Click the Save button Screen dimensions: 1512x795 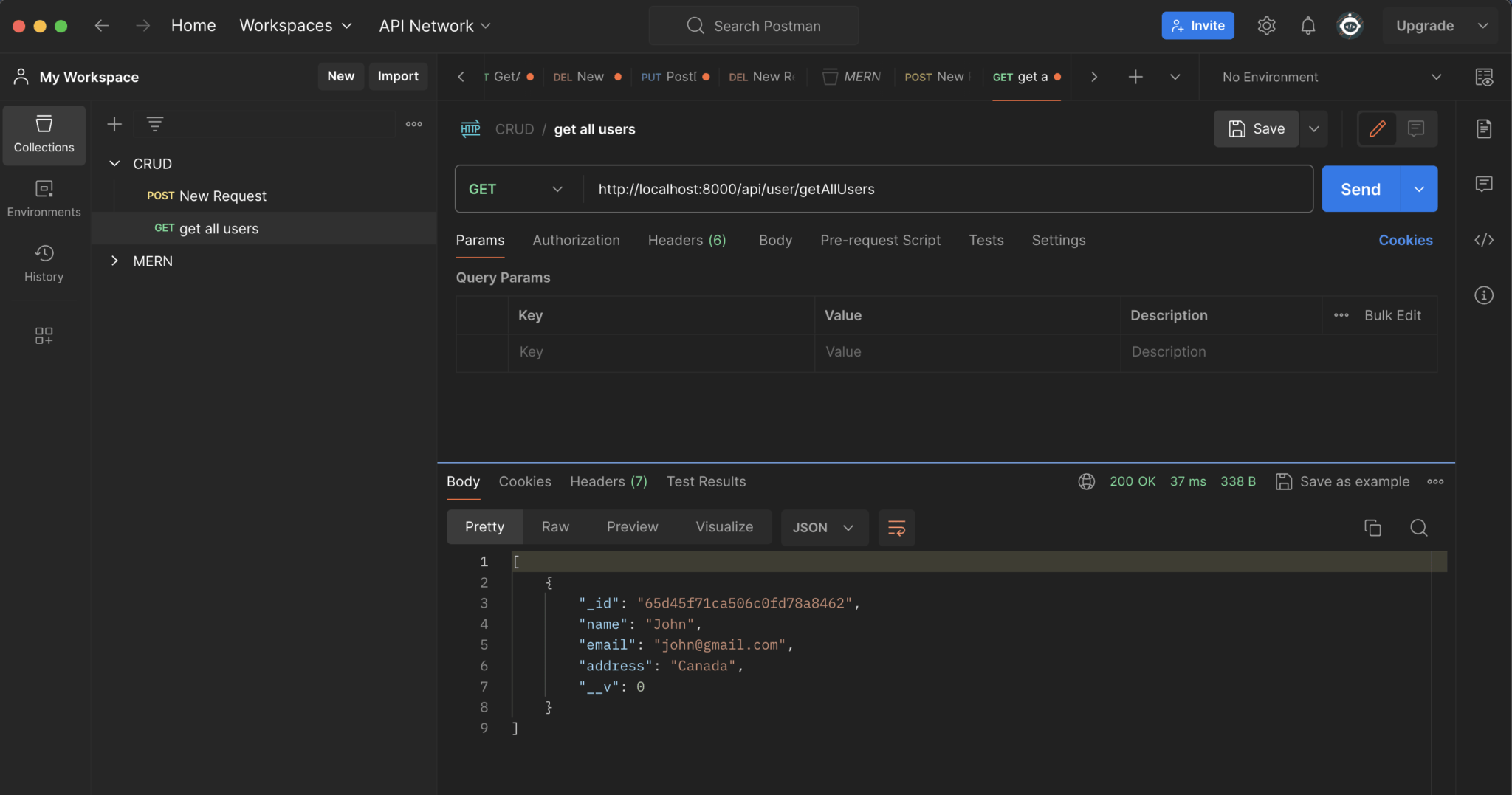coord(1256,128)
